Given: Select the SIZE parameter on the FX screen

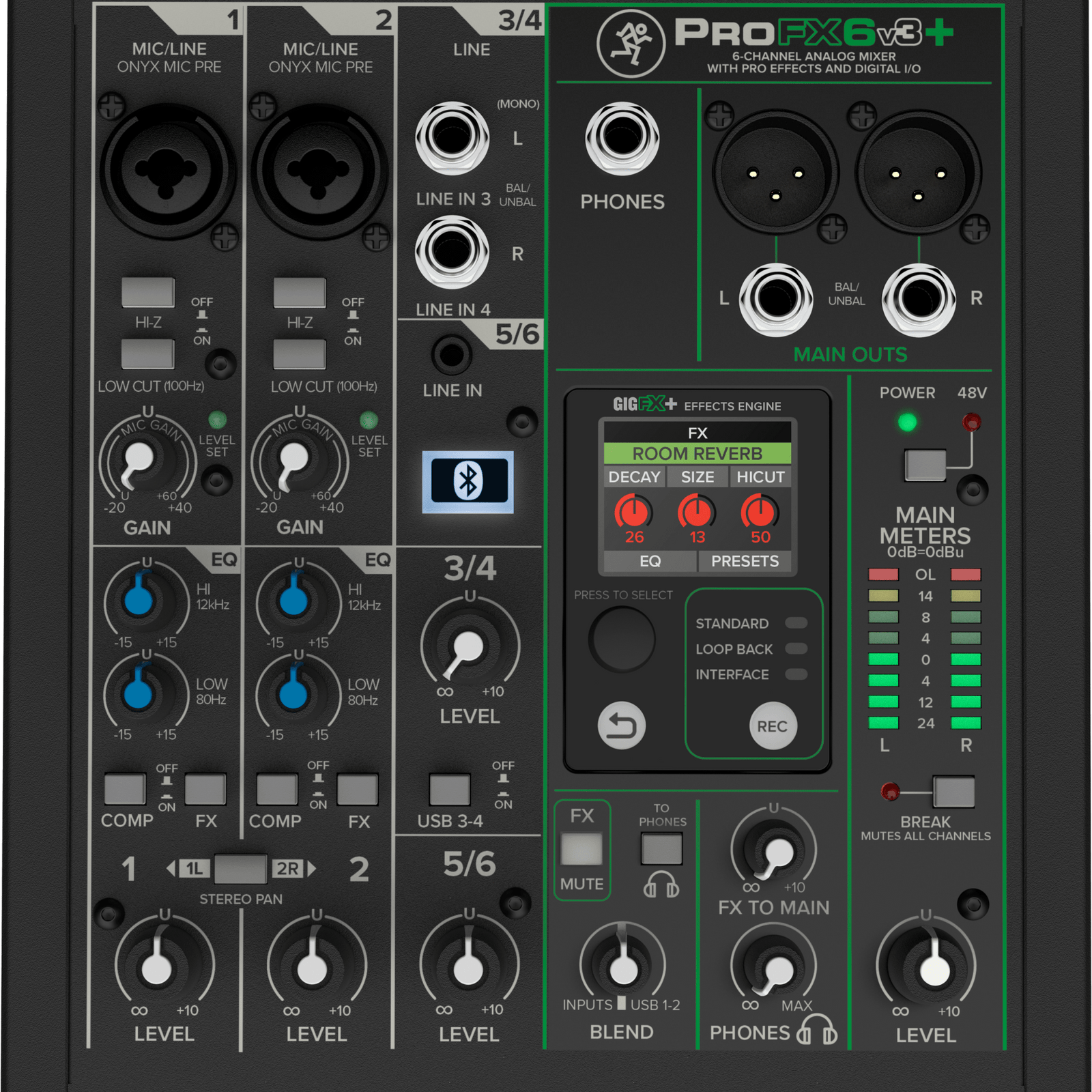Looking at the screenshot, I should click(x=696, y=478).
